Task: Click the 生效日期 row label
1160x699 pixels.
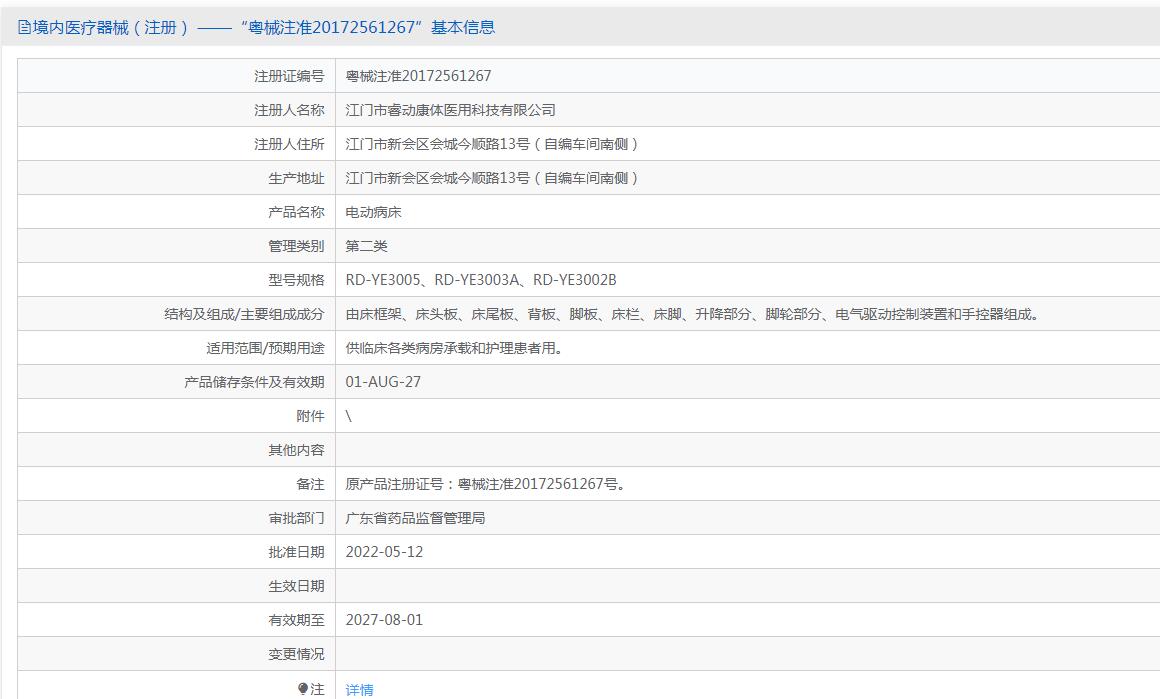Action: point(296,586)
